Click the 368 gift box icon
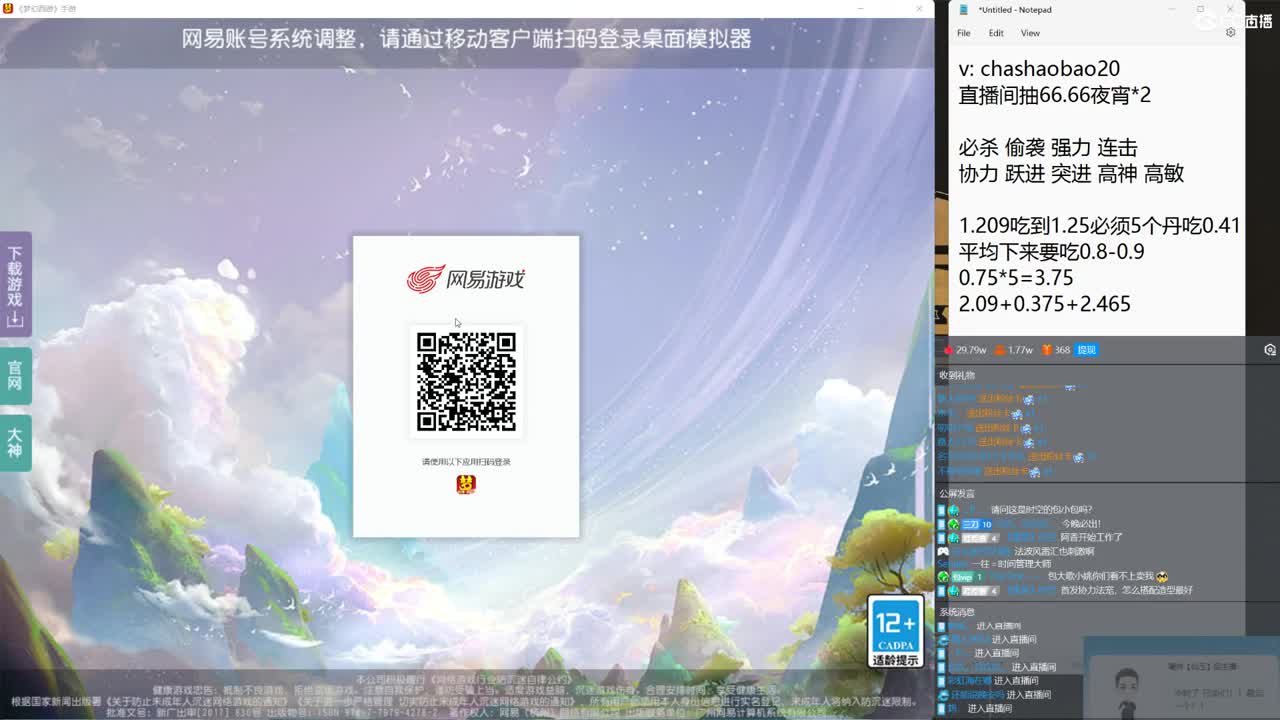1280x720 pixels. (x=1046, y=350)
